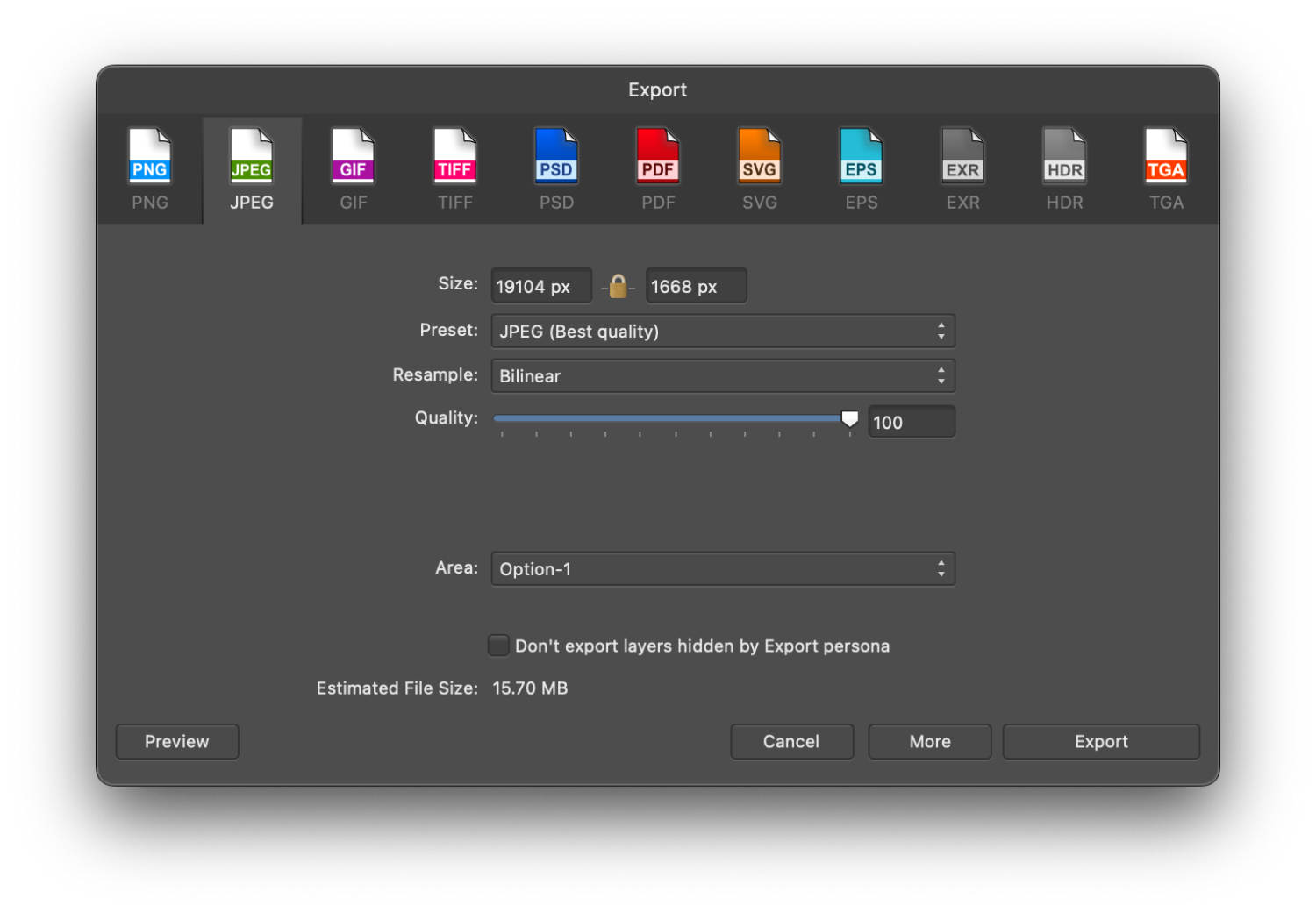1316x913 pixels.
Task: Open the Preset dropdown showing JPEG (Best quality)
Action: (x=723, y=331)
